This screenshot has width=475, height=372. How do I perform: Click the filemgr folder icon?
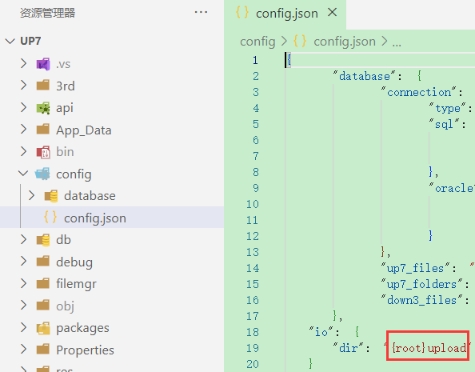(43, 283)
